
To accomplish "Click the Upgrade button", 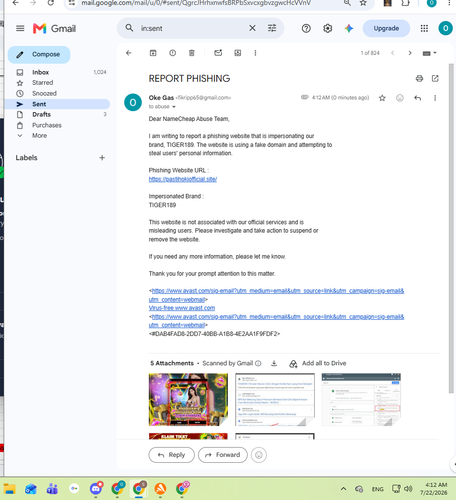I will point(386,28).
